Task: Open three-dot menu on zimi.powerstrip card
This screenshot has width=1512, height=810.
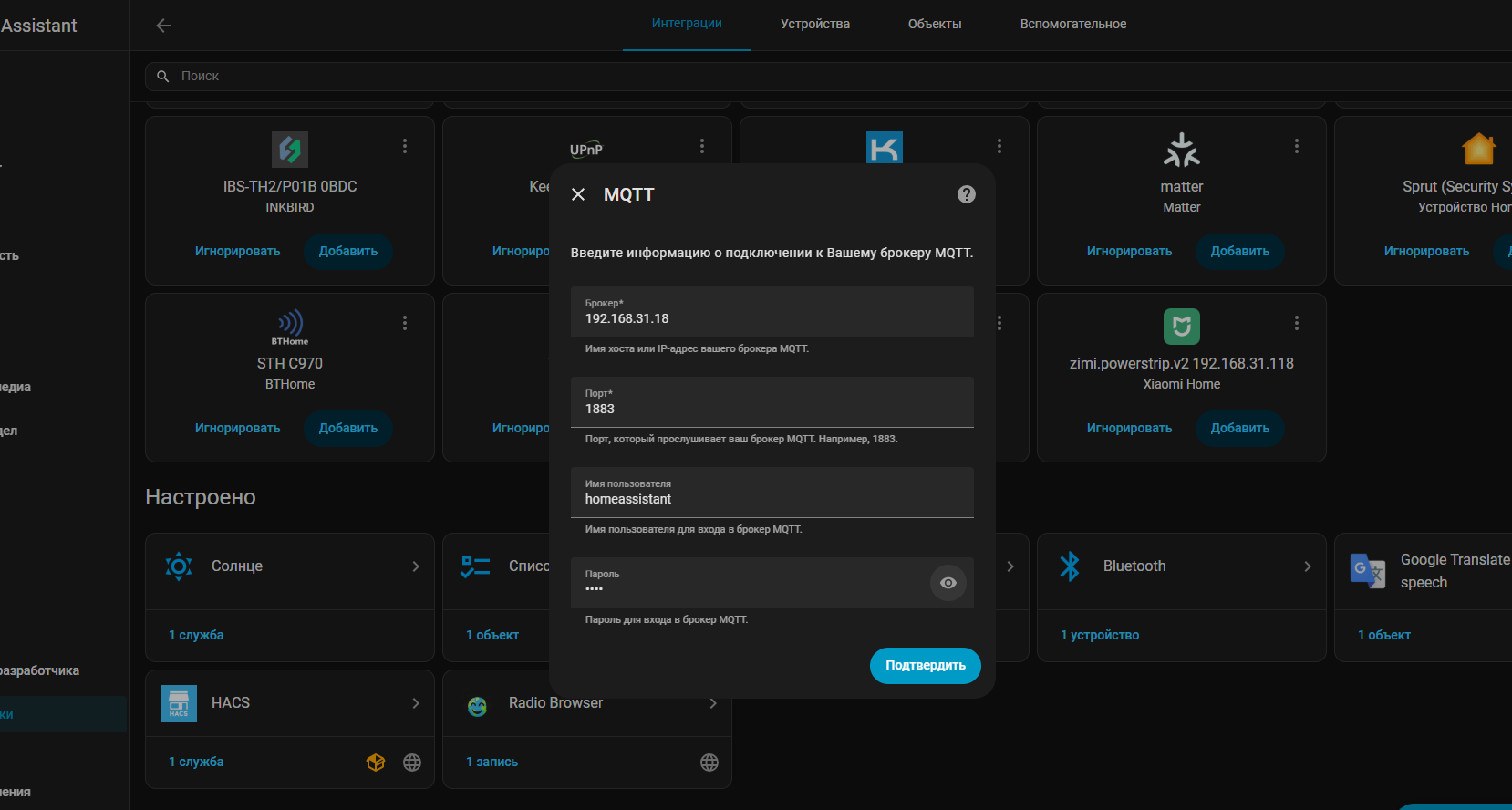Action: coord(1297,323)
